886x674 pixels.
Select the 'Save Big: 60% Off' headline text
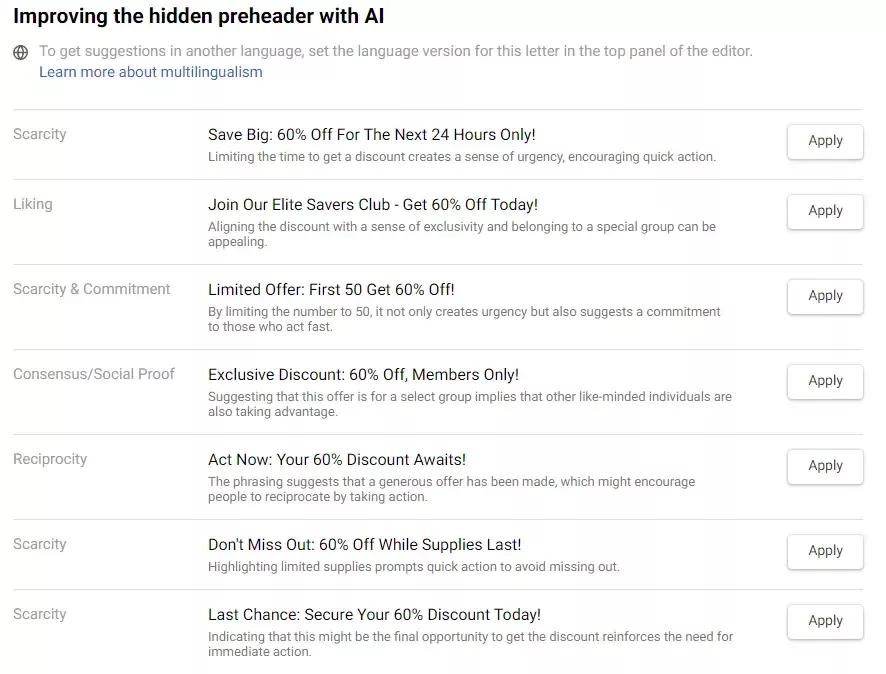371,134
